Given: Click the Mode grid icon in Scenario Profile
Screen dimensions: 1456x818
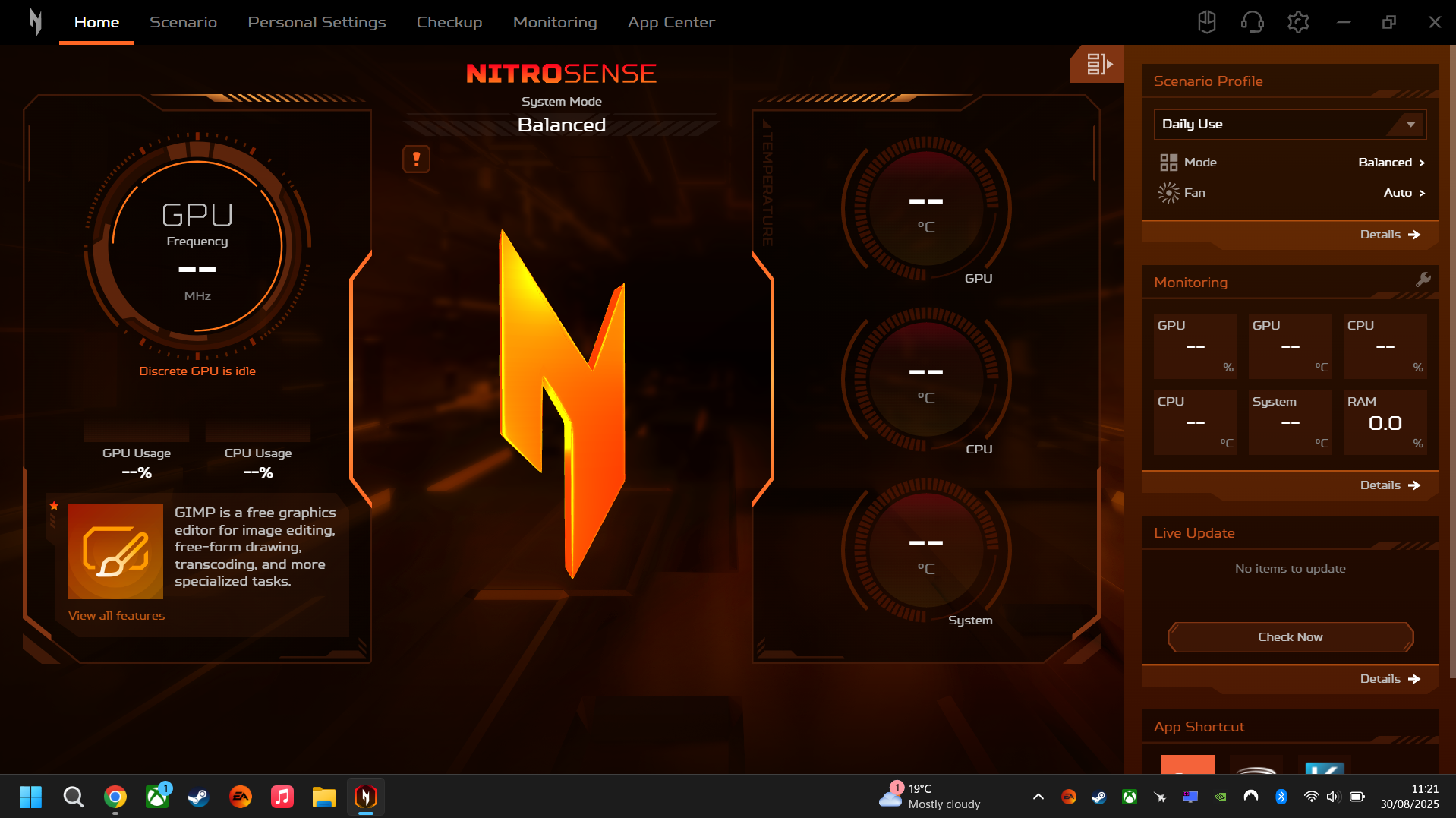Looking at the screenshot, I should (x=1168, y=163).
